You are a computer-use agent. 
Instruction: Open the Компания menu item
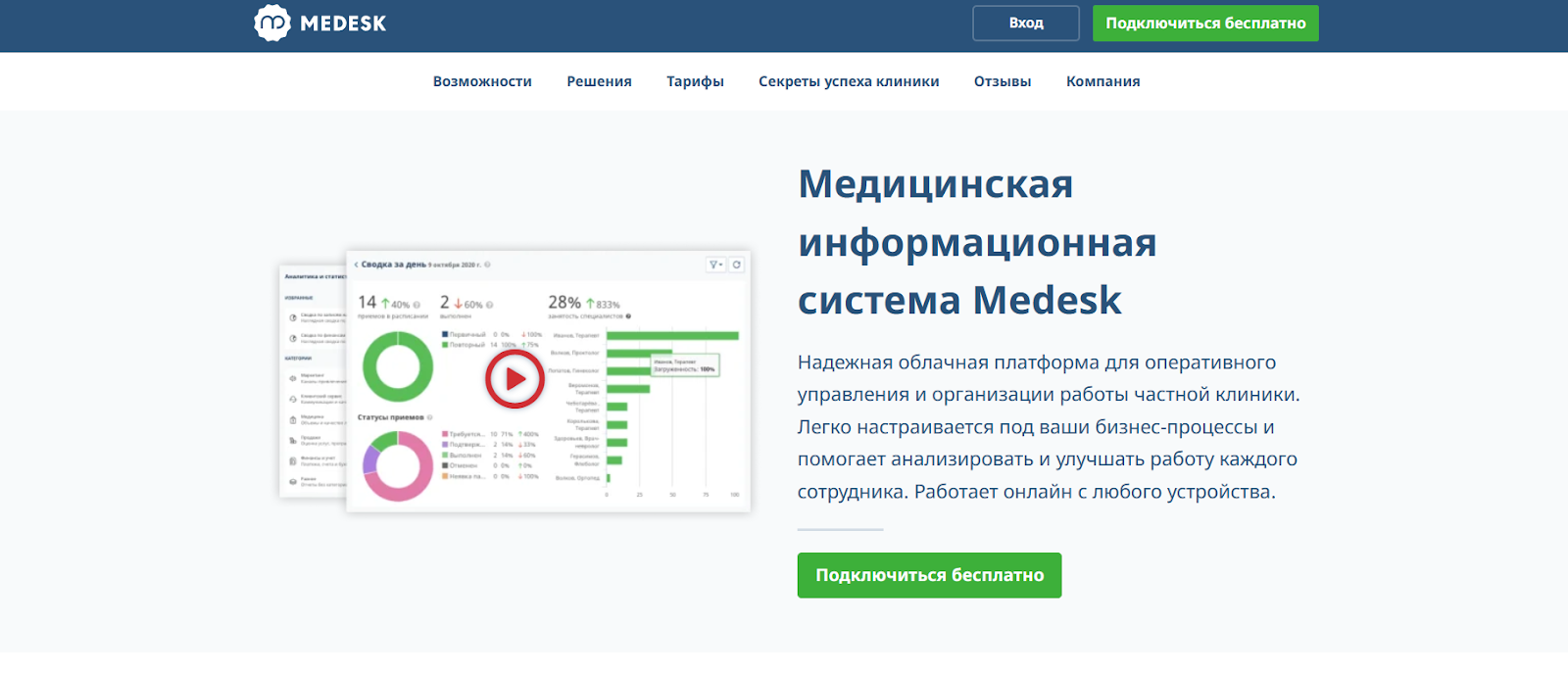tap(1103, 81)
